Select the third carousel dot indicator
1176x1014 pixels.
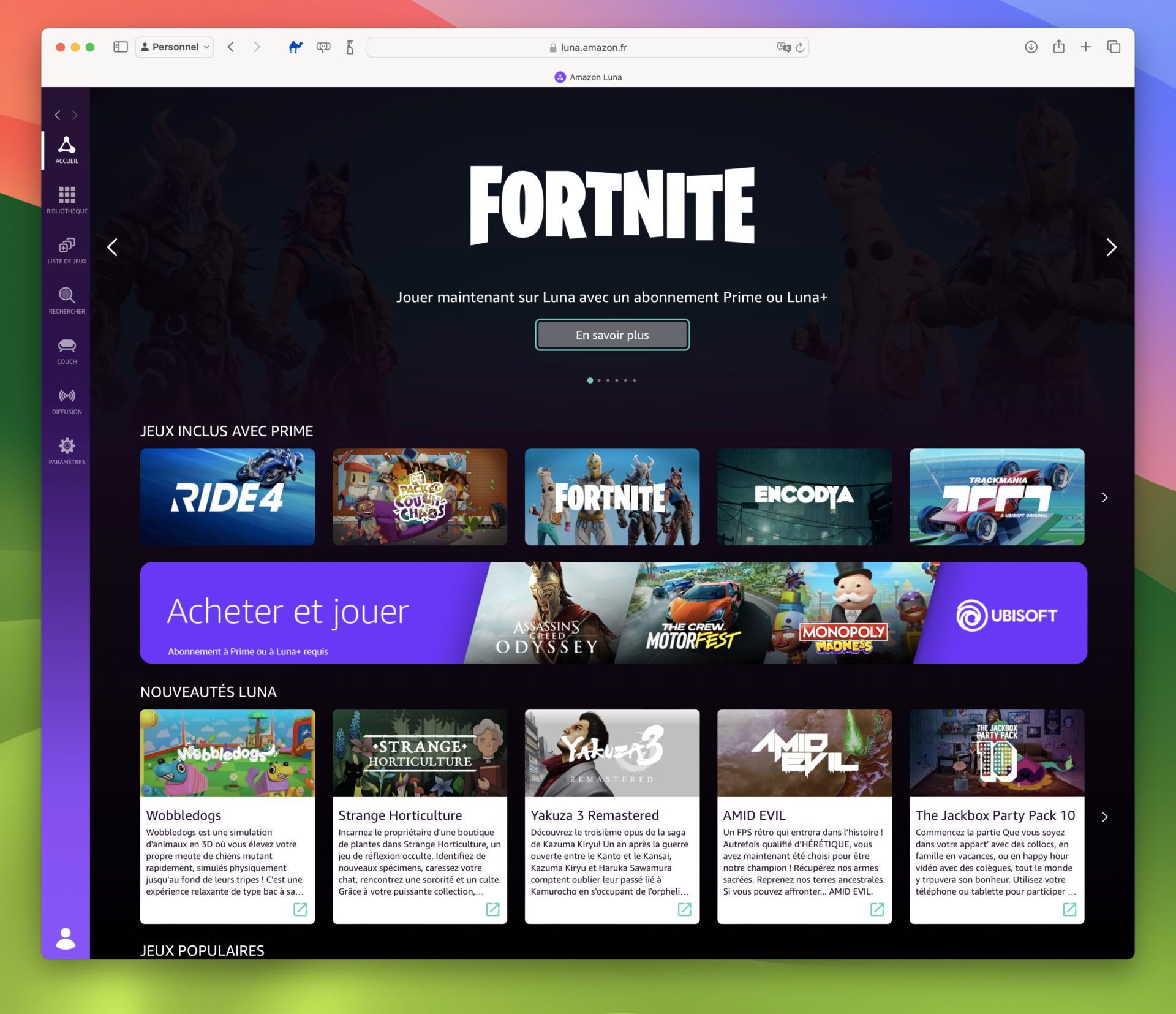click(x=608, y=380)
